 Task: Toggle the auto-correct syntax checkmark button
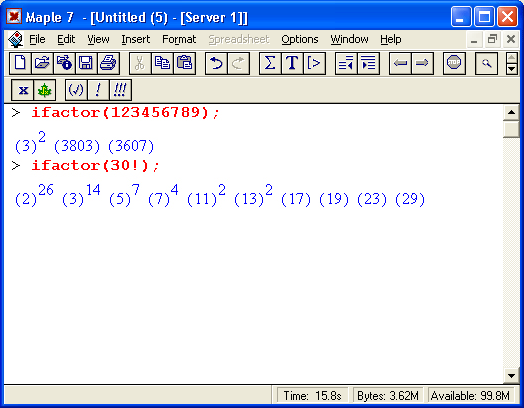76,90
